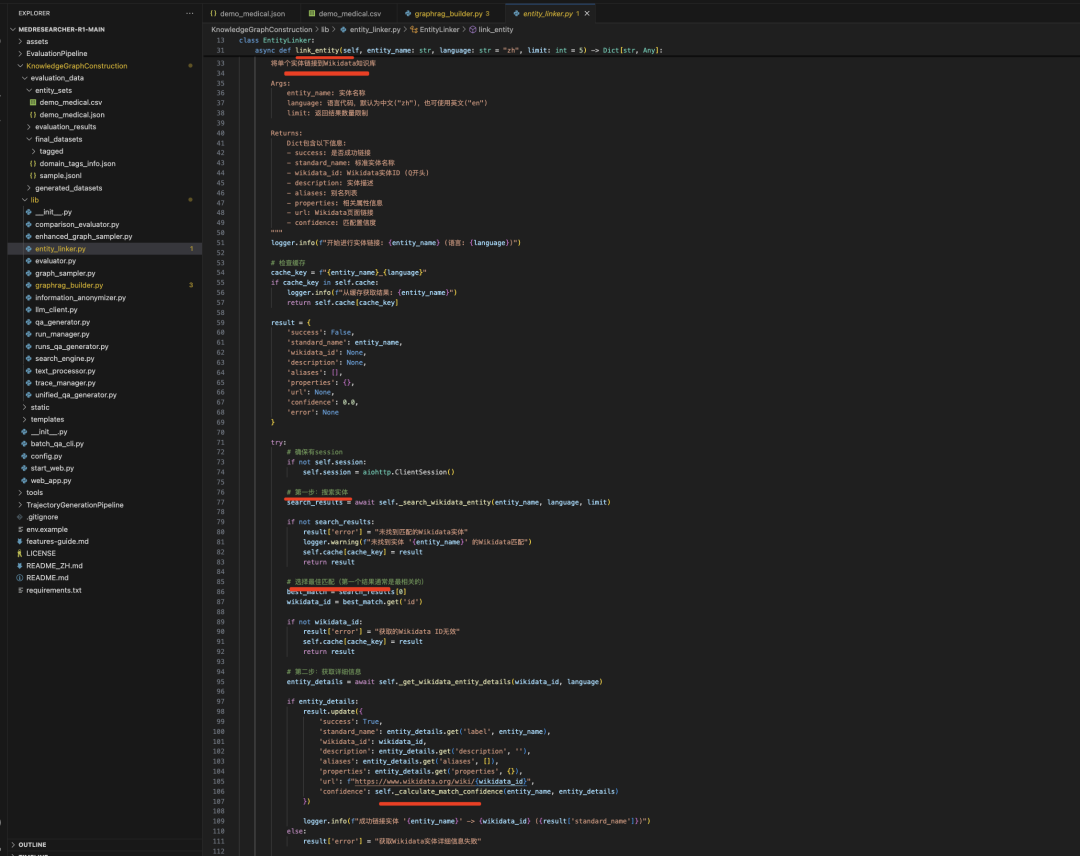Open README_ZH.md file
Screen dimensions: 1080x856
(x=54, y=565)
